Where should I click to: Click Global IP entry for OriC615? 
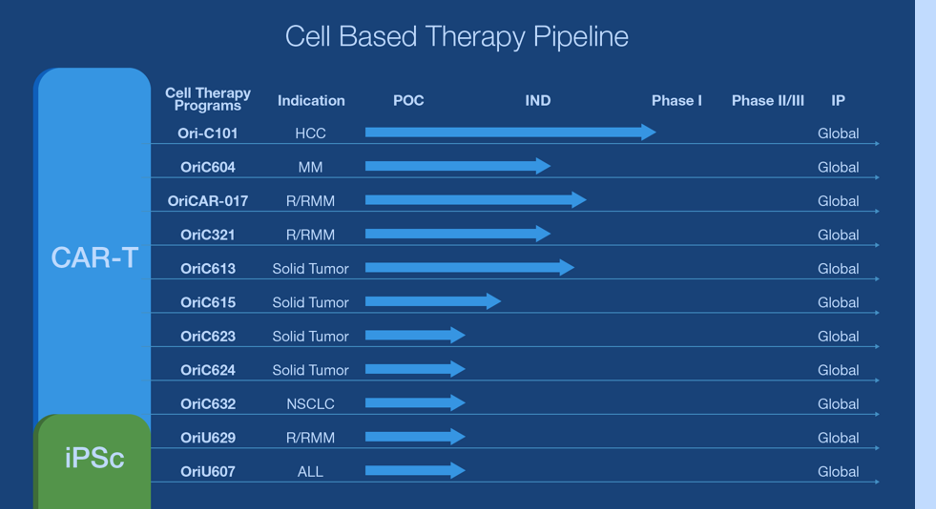tap(838, 303)
